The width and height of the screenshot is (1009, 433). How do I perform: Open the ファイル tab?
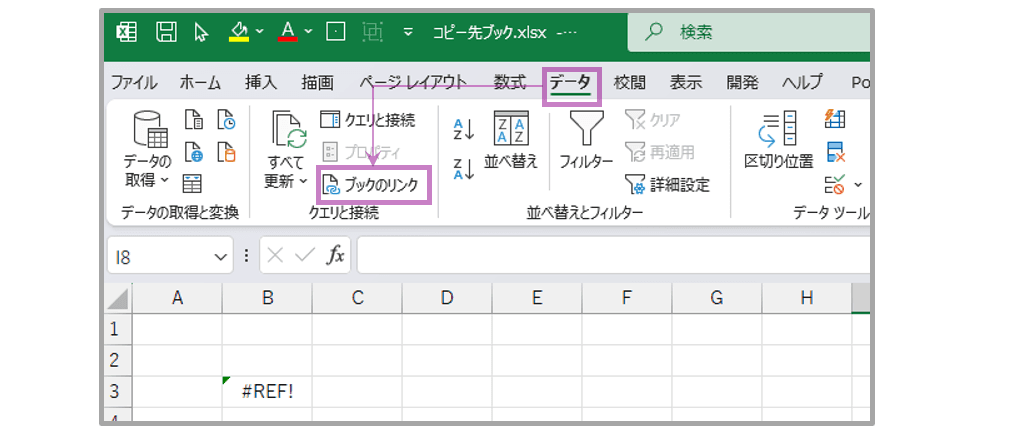pyautogui.click(x=134, y=82)
